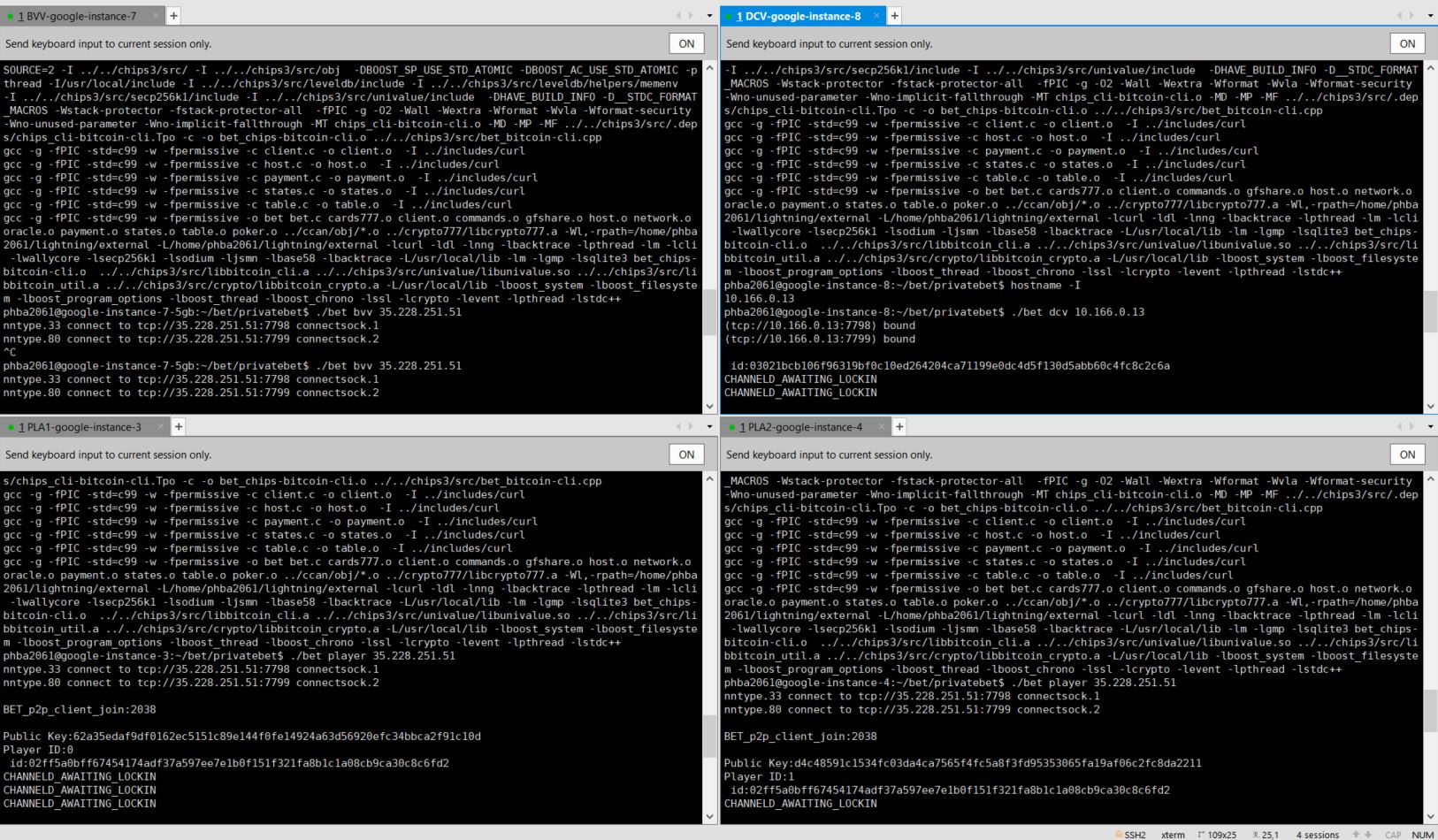
Task: Toggle ON button in DCV session pane
Action: [1407, 43]
